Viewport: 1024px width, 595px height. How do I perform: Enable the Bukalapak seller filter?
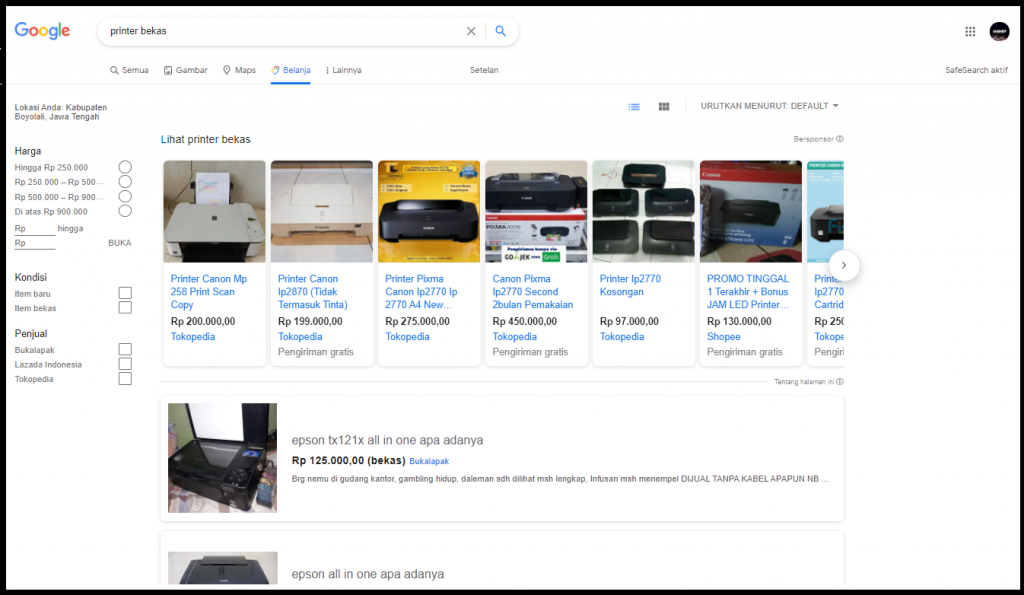point(125,349)
